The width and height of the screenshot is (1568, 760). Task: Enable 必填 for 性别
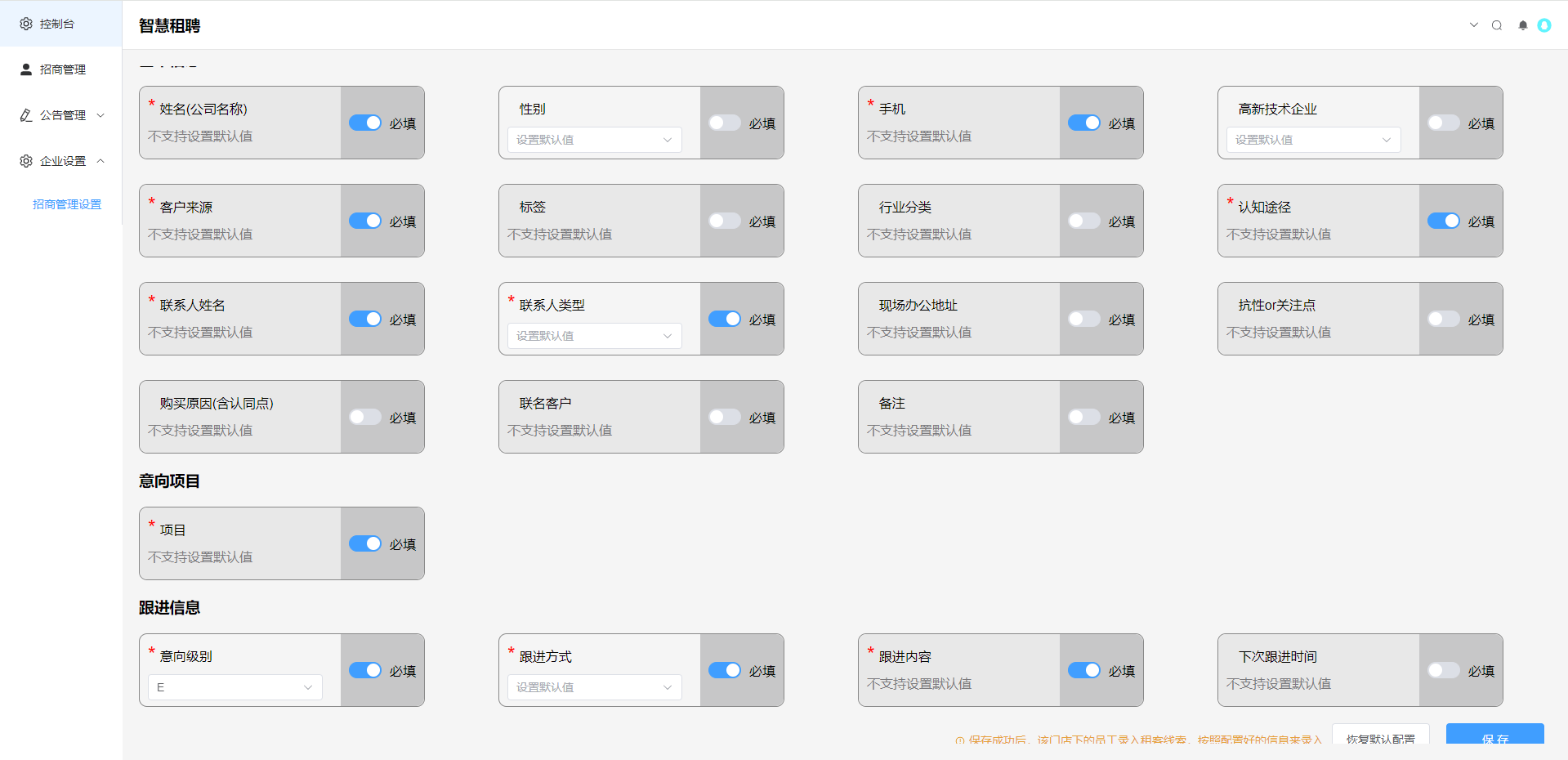pos(725,123)
